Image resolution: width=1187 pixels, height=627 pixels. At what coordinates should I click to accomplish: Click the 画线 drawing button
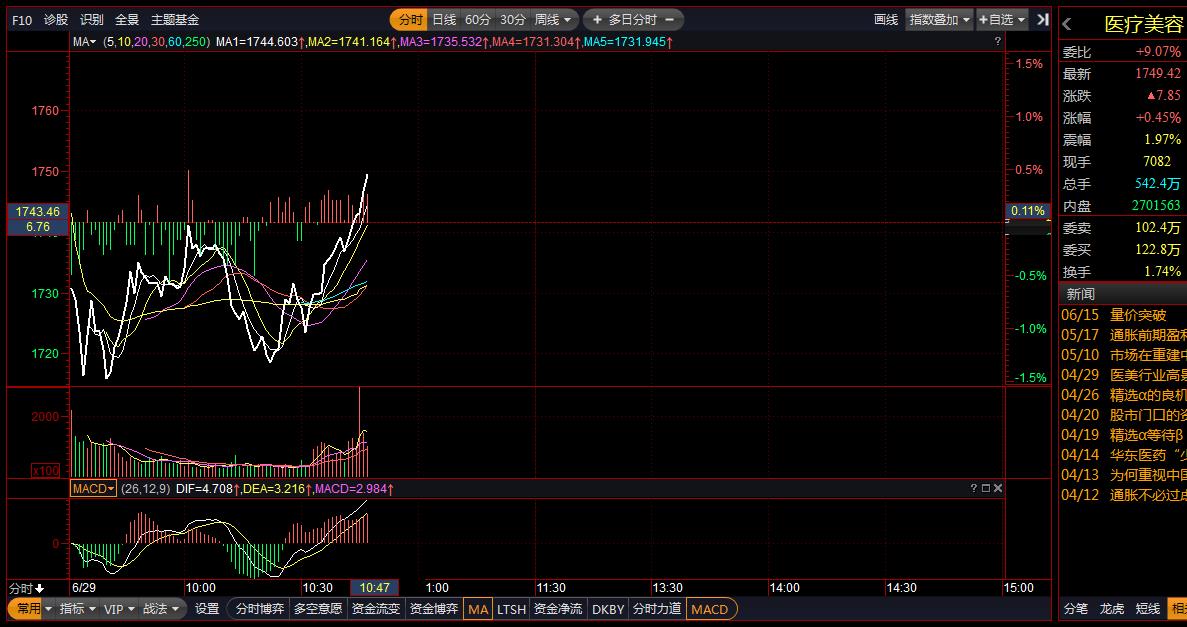tap(885, 19)
